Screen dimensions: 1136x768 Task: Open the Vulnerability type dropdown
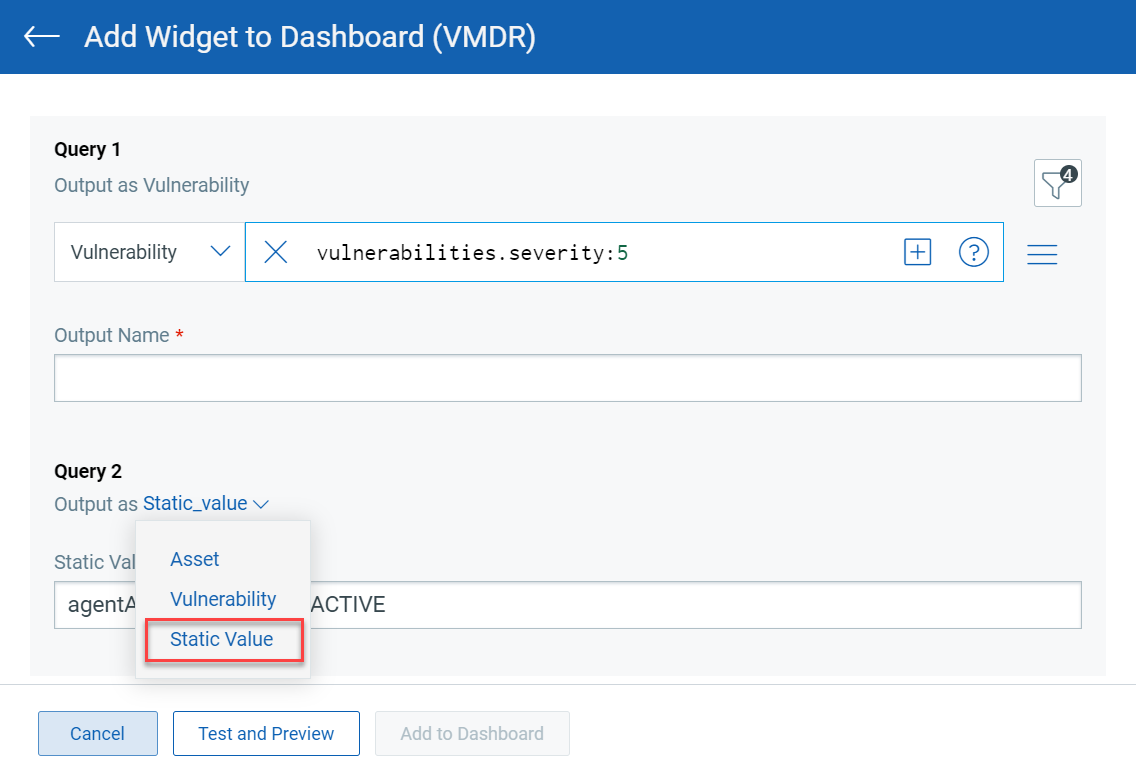149,252
